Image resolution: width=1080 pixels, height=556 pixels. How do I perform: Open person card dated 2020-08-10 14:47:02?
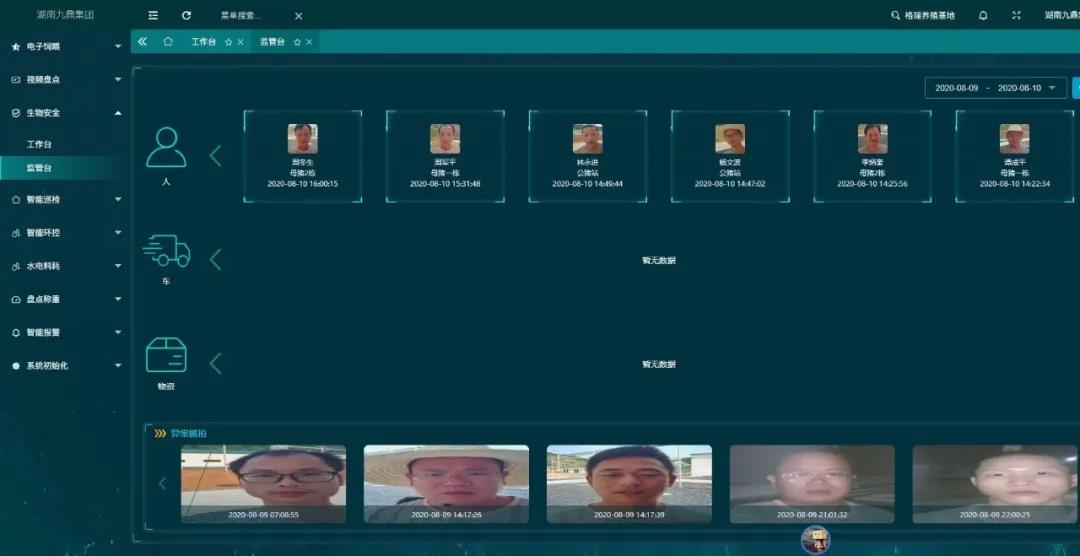[x=730, y=156]
